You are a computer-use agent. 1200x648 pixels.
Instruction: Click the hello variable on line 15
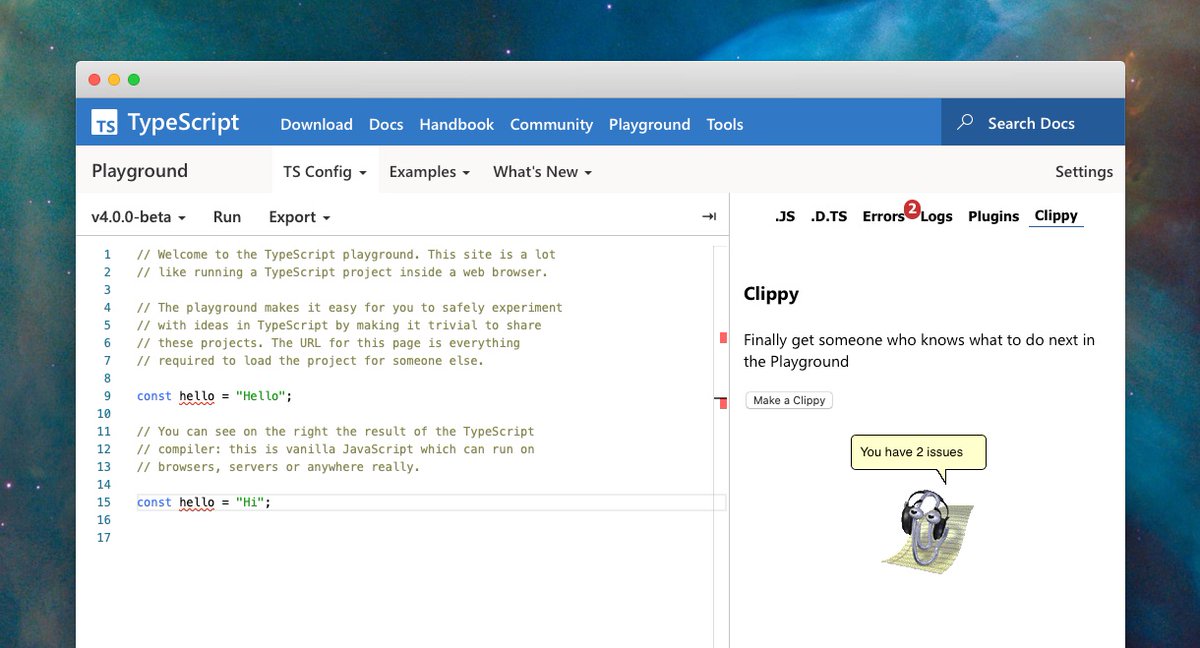coord(197,502)
